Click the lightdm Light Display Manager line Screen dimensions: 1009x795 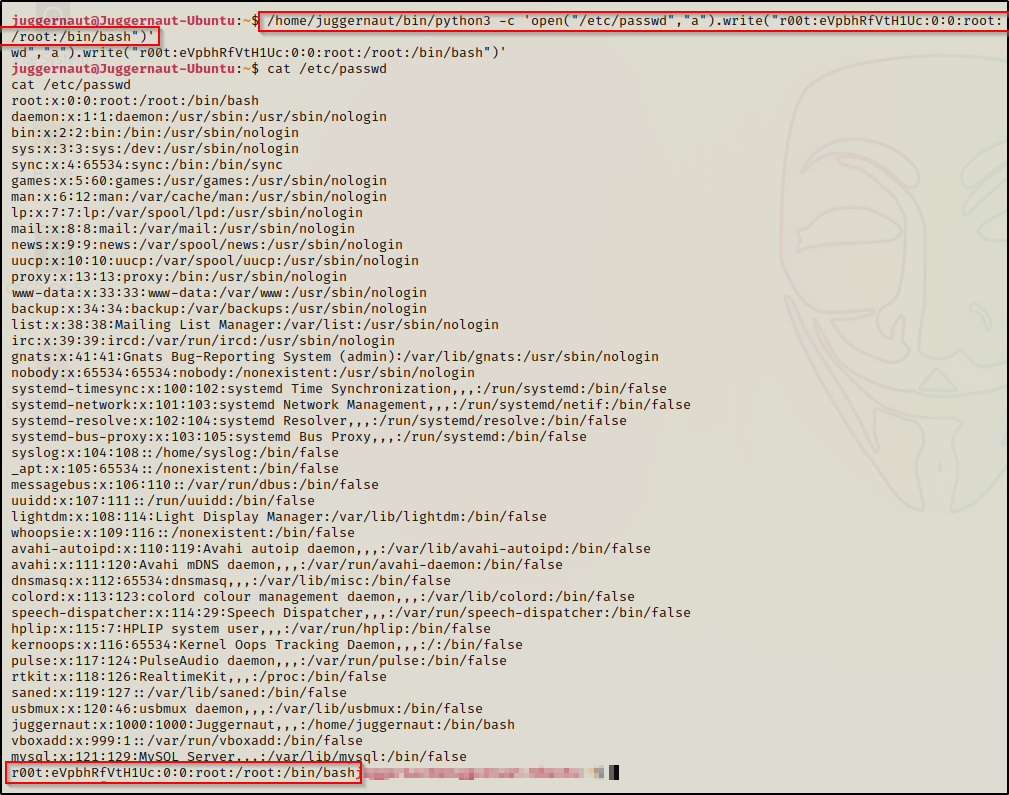pyautogui.click(x=278, y=516)
